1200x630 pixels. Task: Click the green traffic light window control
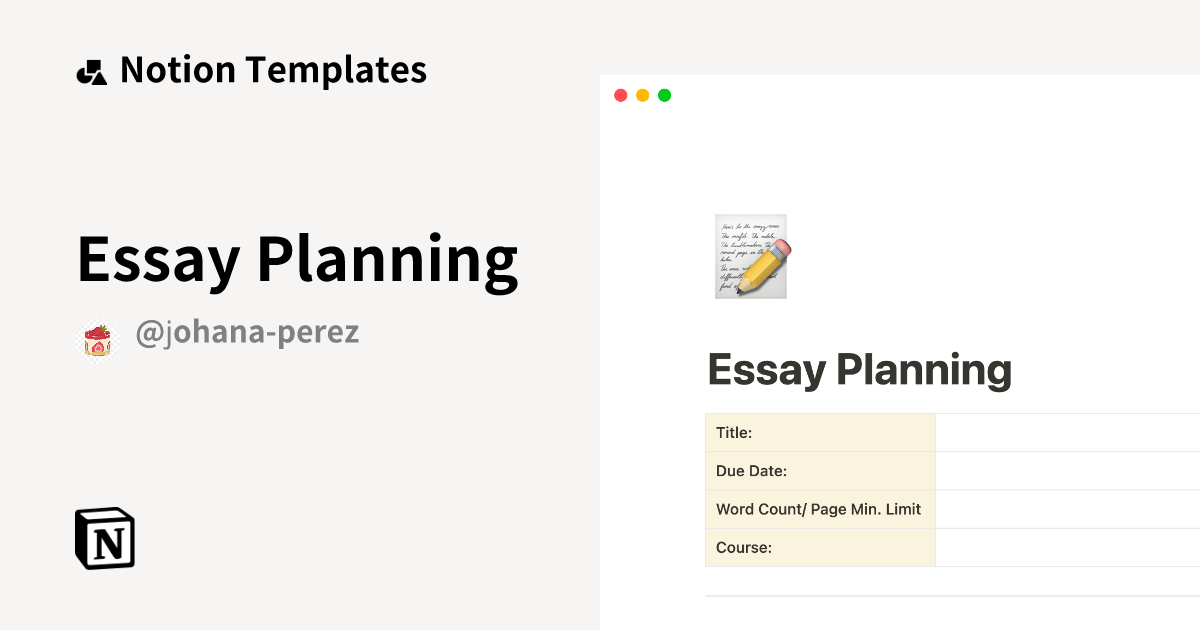pyautogui.click(x=664, y=95)
